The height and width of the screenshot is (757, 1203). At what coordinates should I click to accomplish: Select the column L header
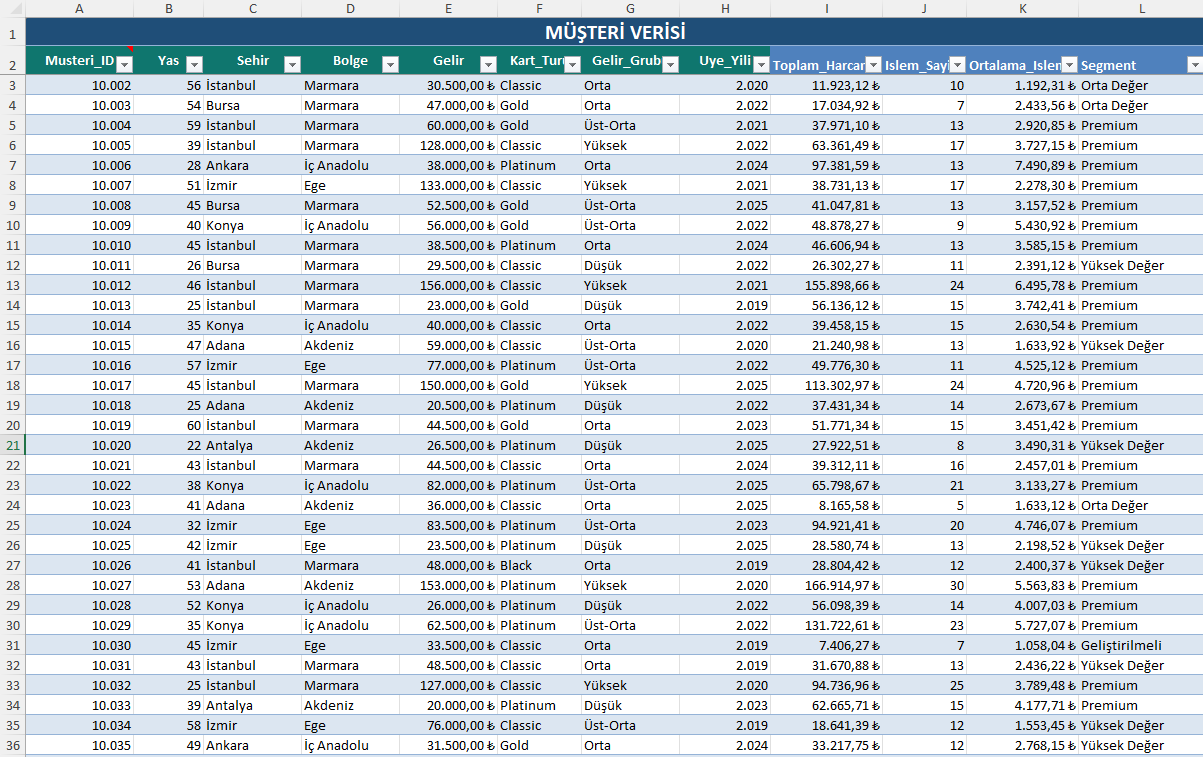pyautogui.click(x=1141, y=8)
